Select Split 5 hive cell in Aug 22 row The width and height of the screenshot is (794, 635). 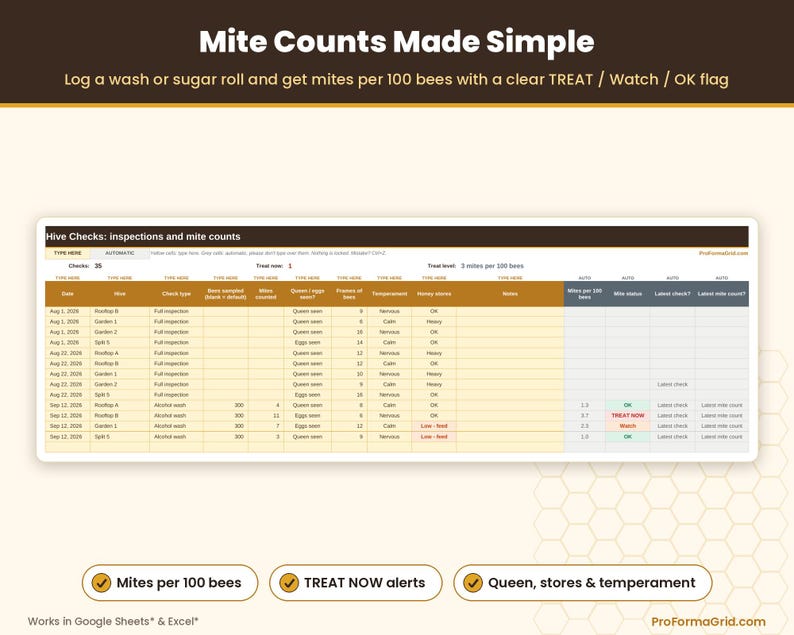click(120, 395)
